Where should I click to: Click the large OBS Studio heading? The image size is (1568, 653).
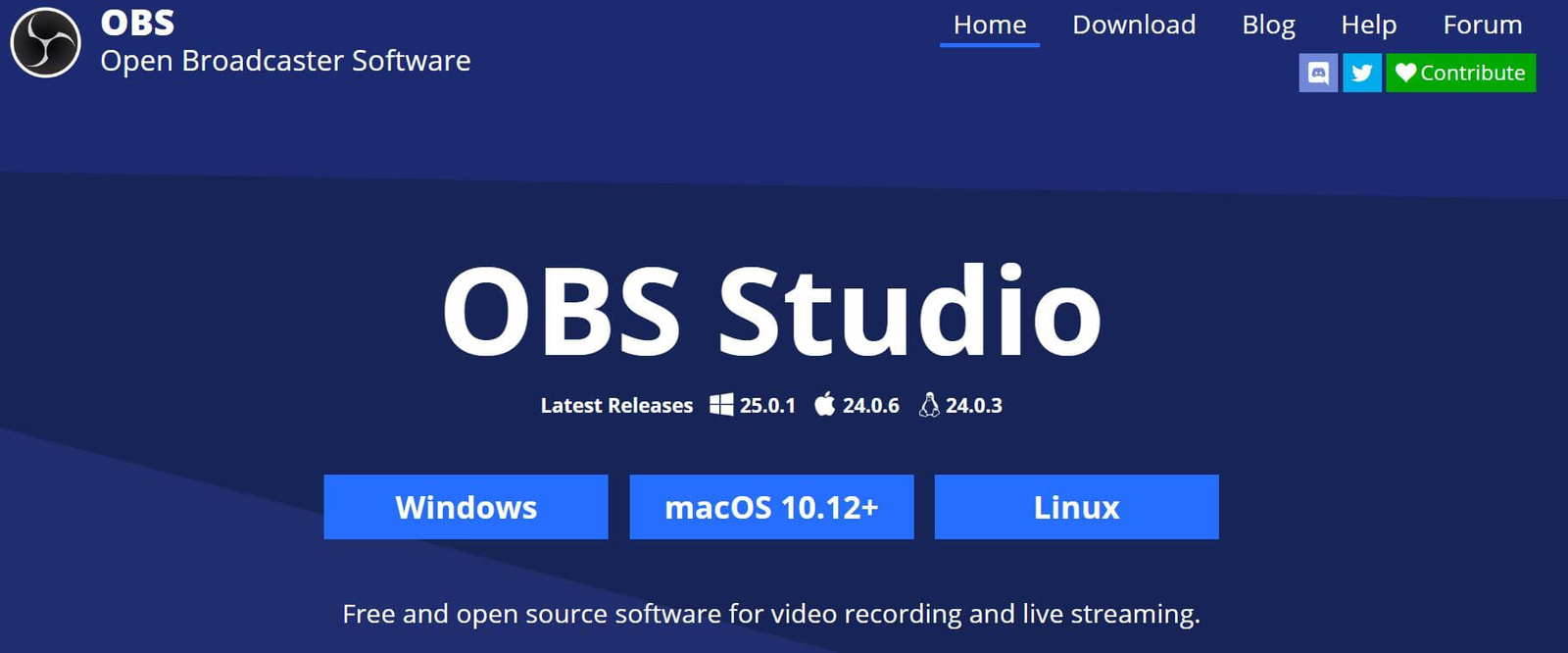pos(771,310)
